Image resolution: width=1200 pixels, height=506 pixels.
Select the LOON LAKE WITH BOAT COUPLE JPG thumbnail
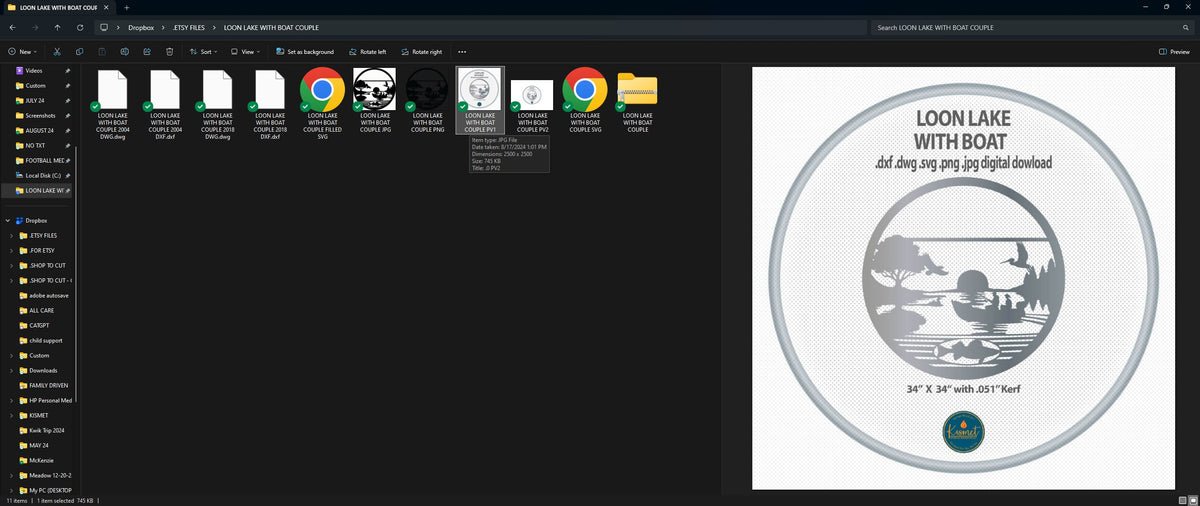[x=375, y=100]
